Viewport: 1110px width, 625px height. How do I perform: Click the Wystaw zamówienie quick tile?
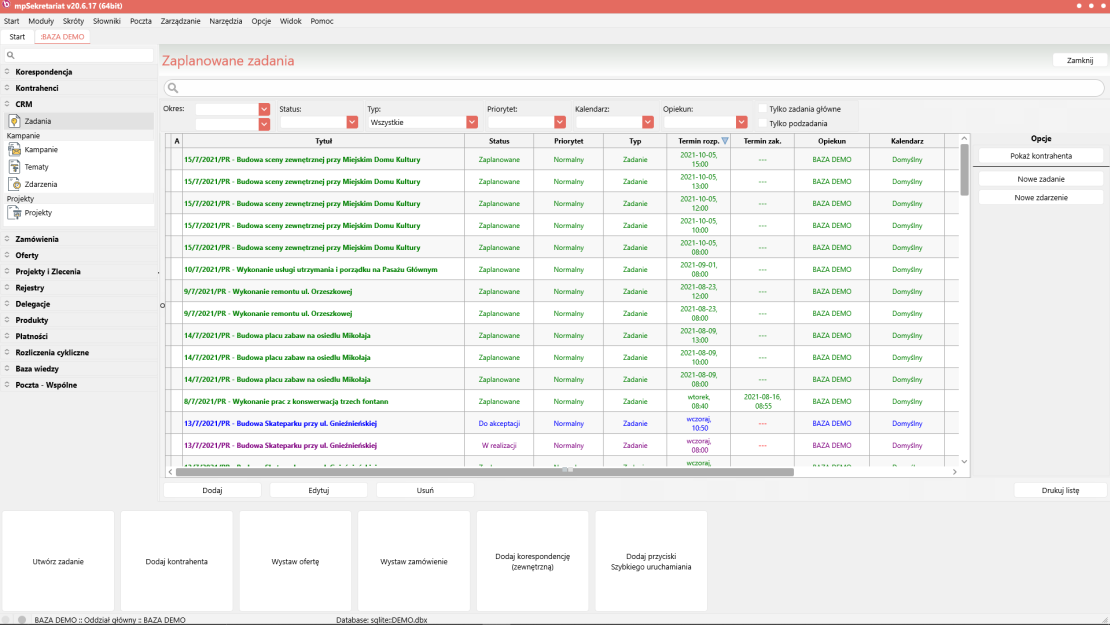(x=413, y=561)
